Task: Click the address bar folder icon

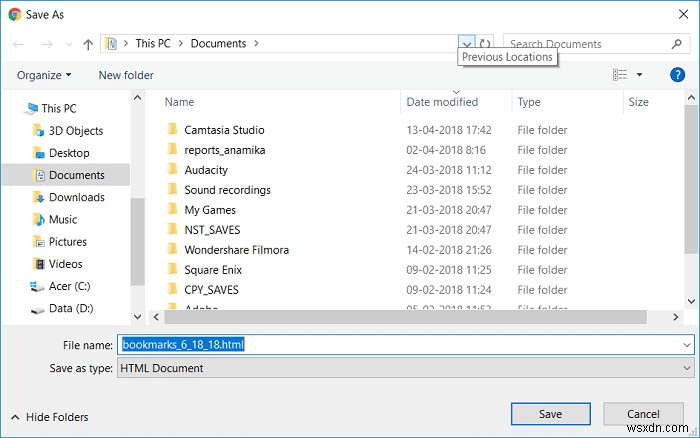Action: click(111, 44)
